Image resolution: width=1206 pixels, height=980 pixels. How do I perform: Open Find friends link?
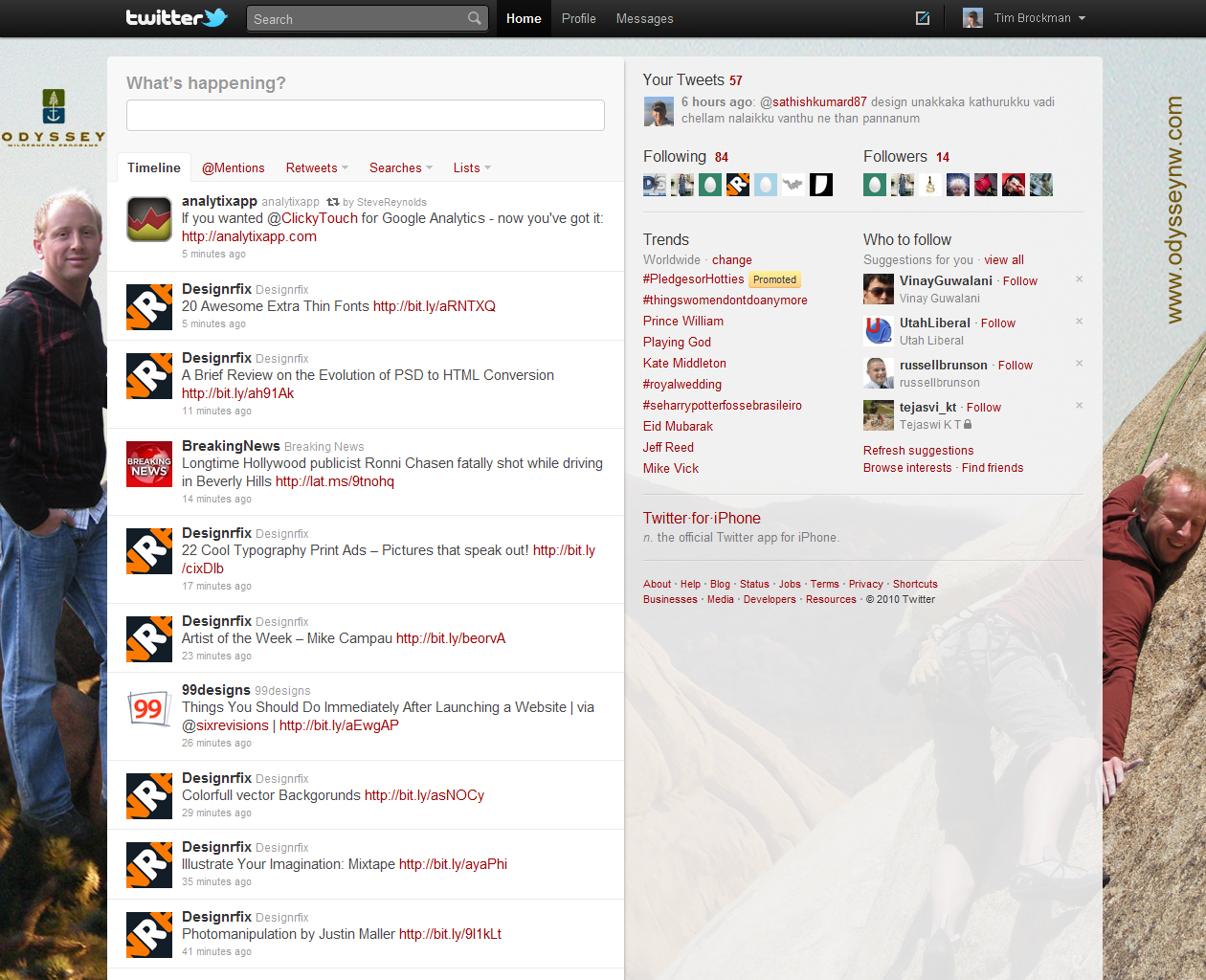pyautogui.click(x=993, y=468)
